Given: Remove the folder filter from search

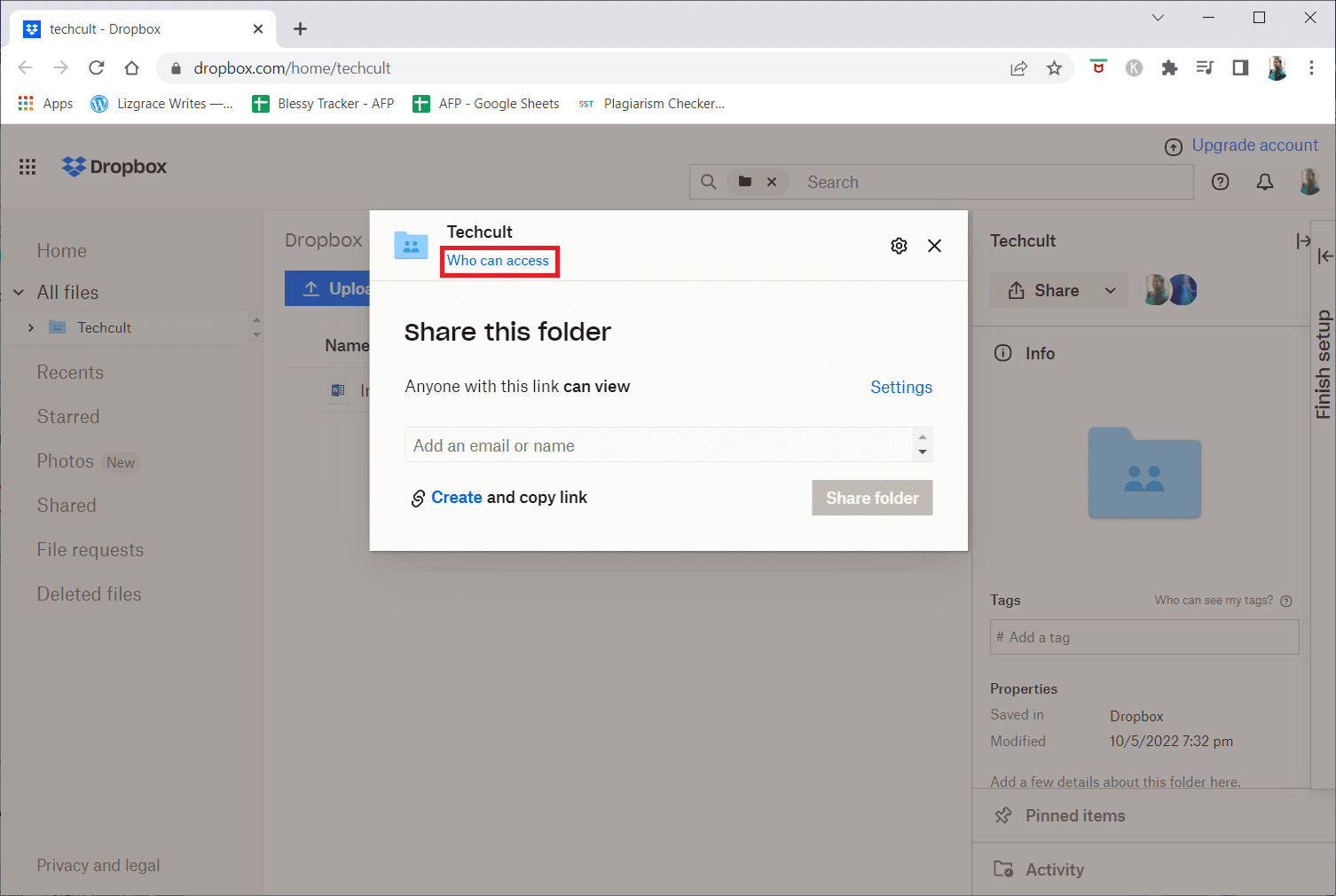Looking at the screenshot, I should [772, 182].
